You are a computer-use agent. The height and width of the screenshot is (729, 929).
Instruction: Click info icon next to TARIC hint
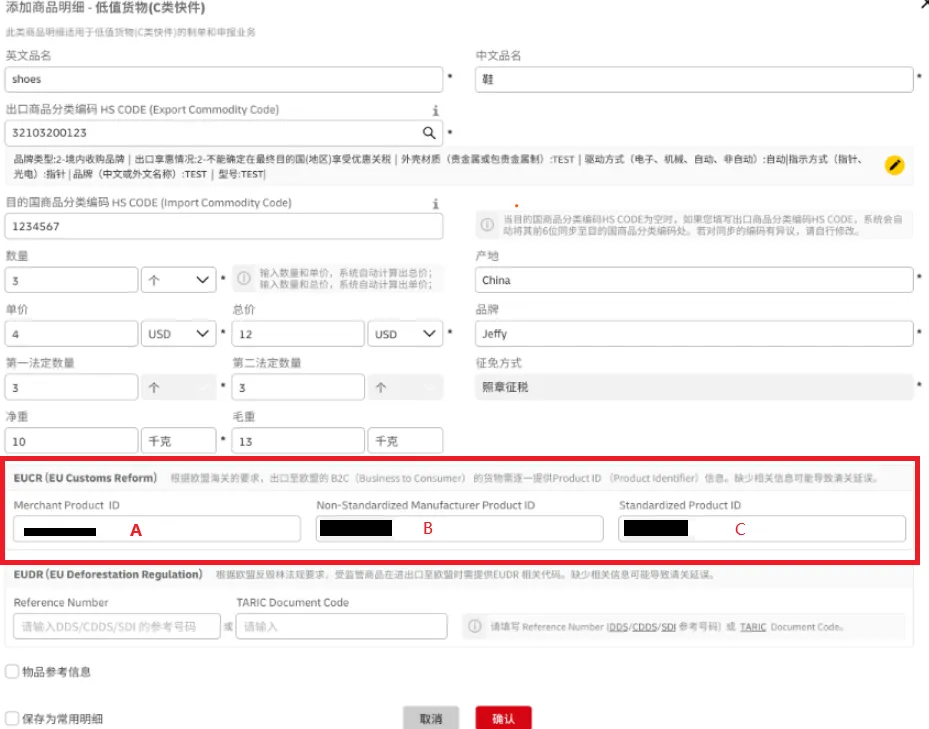click(x=475, y=626)
